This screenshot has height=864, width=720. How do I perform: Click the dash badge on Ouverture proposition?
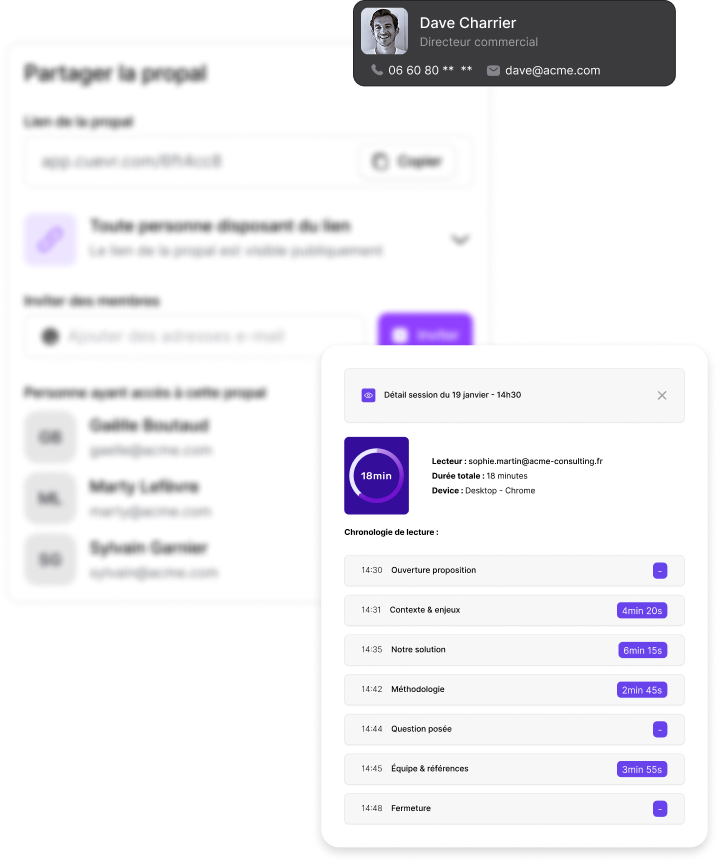pyautogui.click(x=660, y=570)
